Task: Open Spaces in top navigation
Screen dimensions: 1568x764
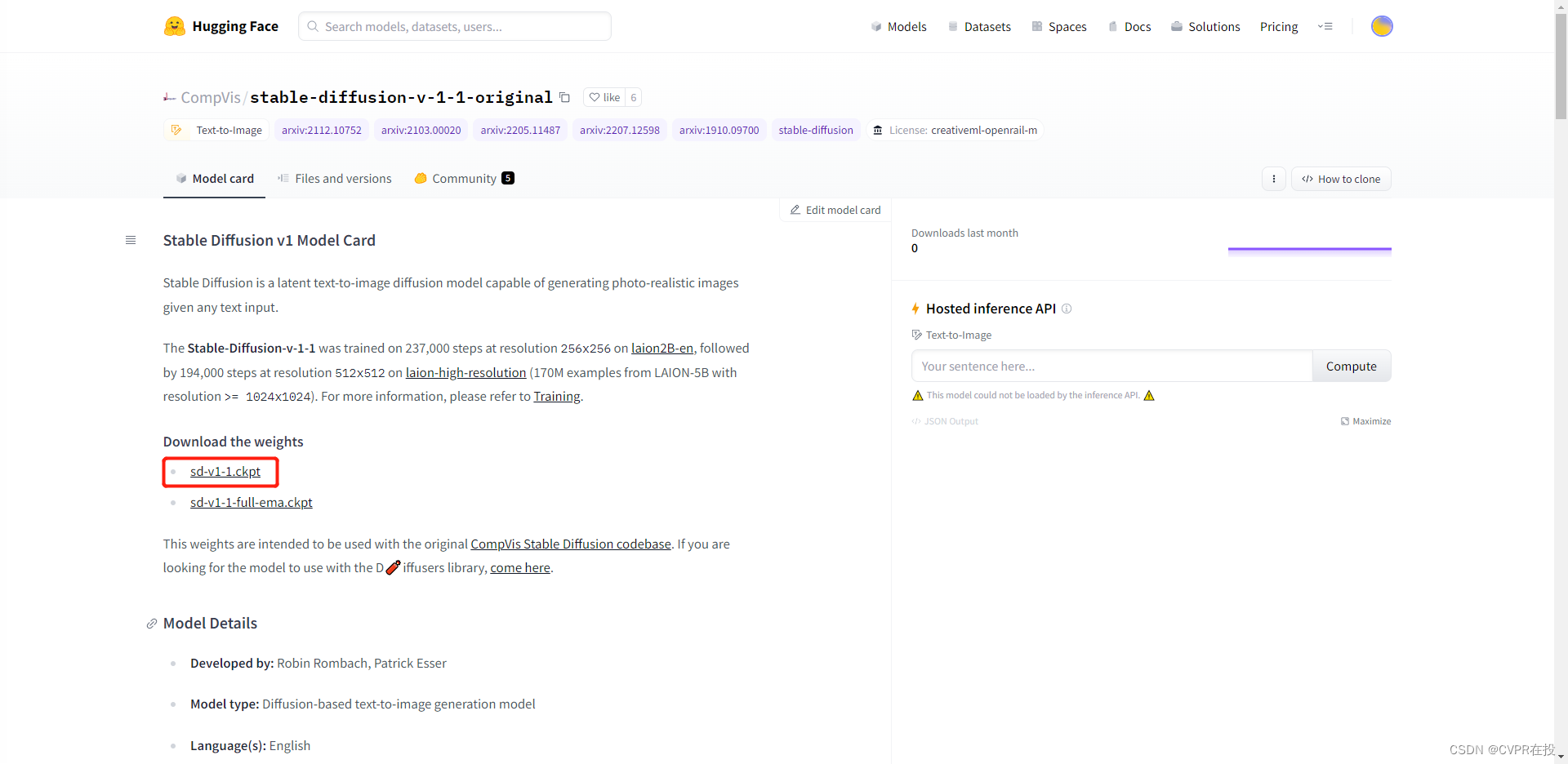Action: pos(1059,26)
